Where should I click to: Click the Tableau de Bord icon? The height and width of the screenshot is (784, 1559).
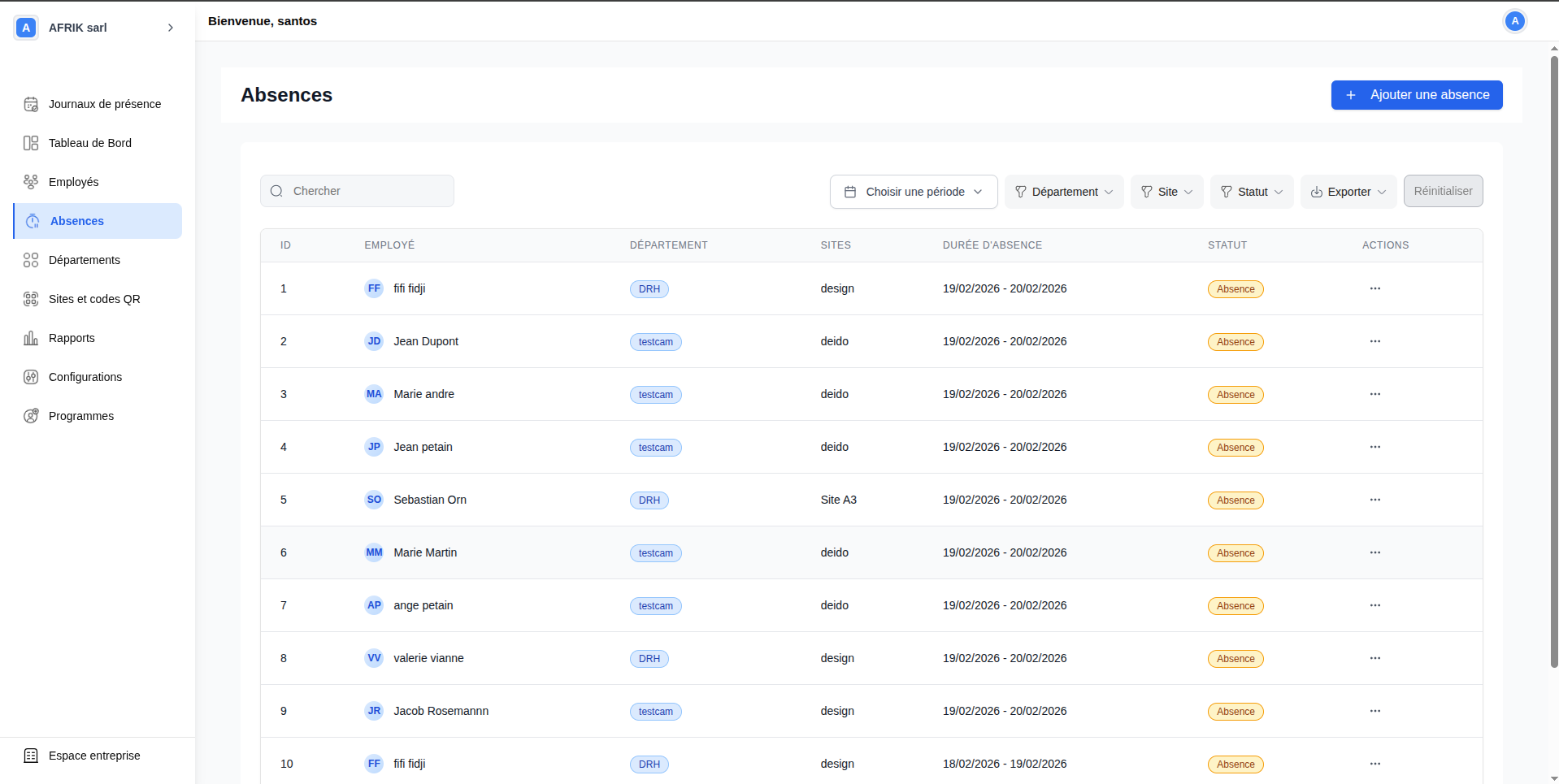[x=31, y=143]
